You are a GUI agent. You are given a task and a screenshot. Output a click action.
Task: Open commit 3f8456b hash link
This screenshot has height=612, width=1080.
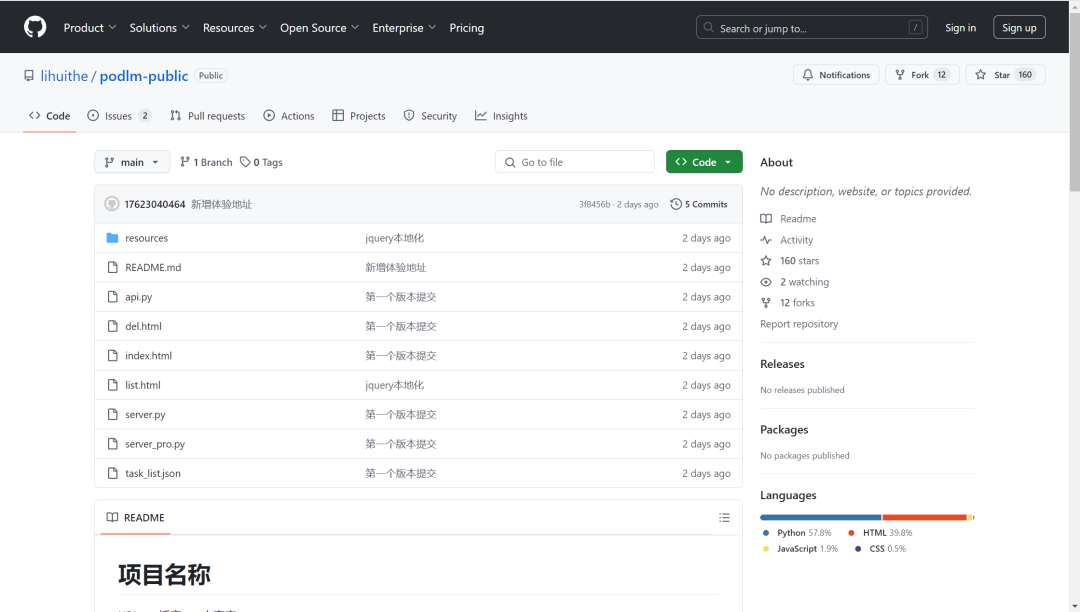594,204
